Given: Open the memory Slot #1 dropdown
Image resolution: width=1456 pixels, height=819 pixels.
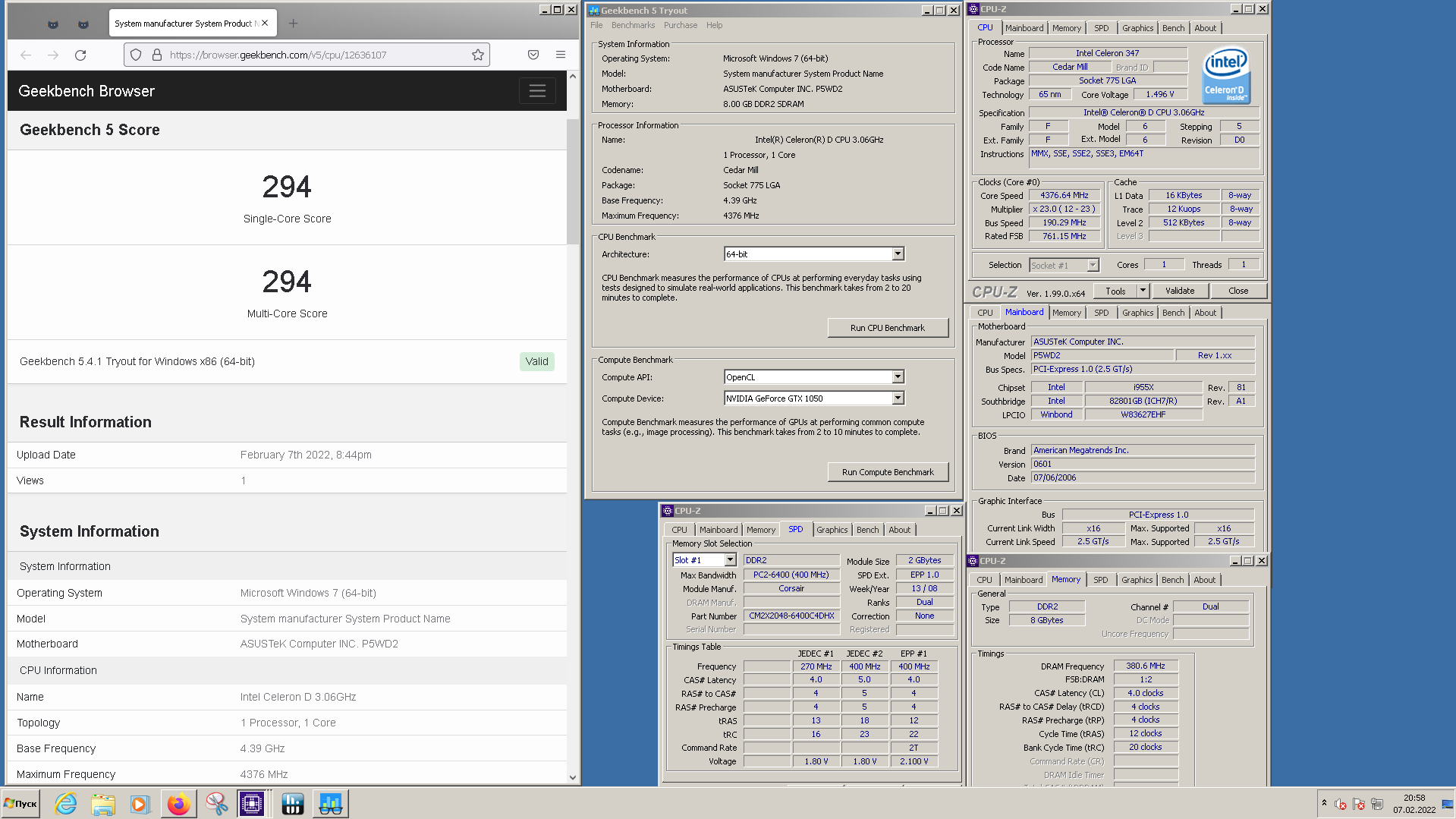Looking at the screenshot, I should coord(730,560).
